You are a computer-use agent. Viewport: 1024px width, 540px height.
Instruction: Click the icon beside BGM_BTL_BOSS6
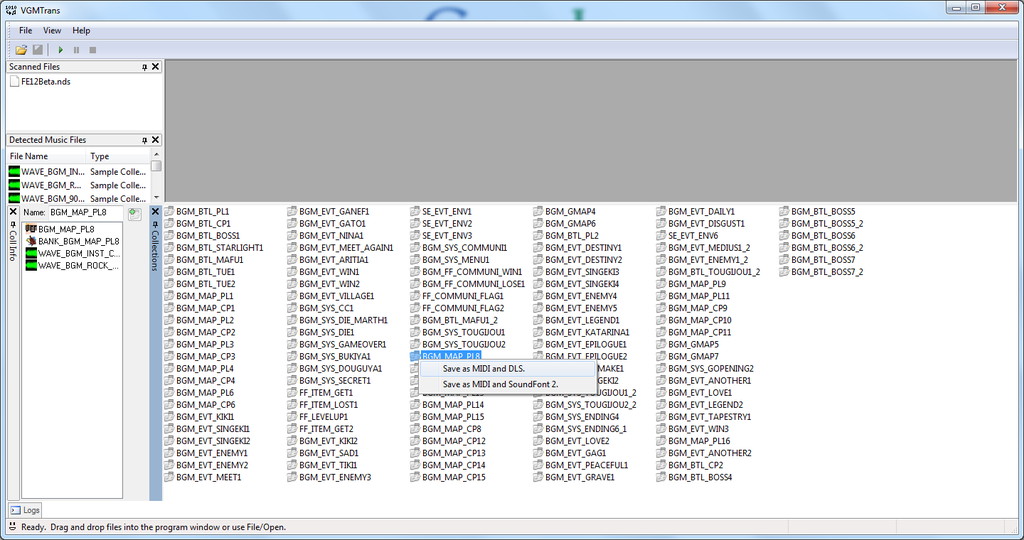pyautogui.click(x=784, y=236)
